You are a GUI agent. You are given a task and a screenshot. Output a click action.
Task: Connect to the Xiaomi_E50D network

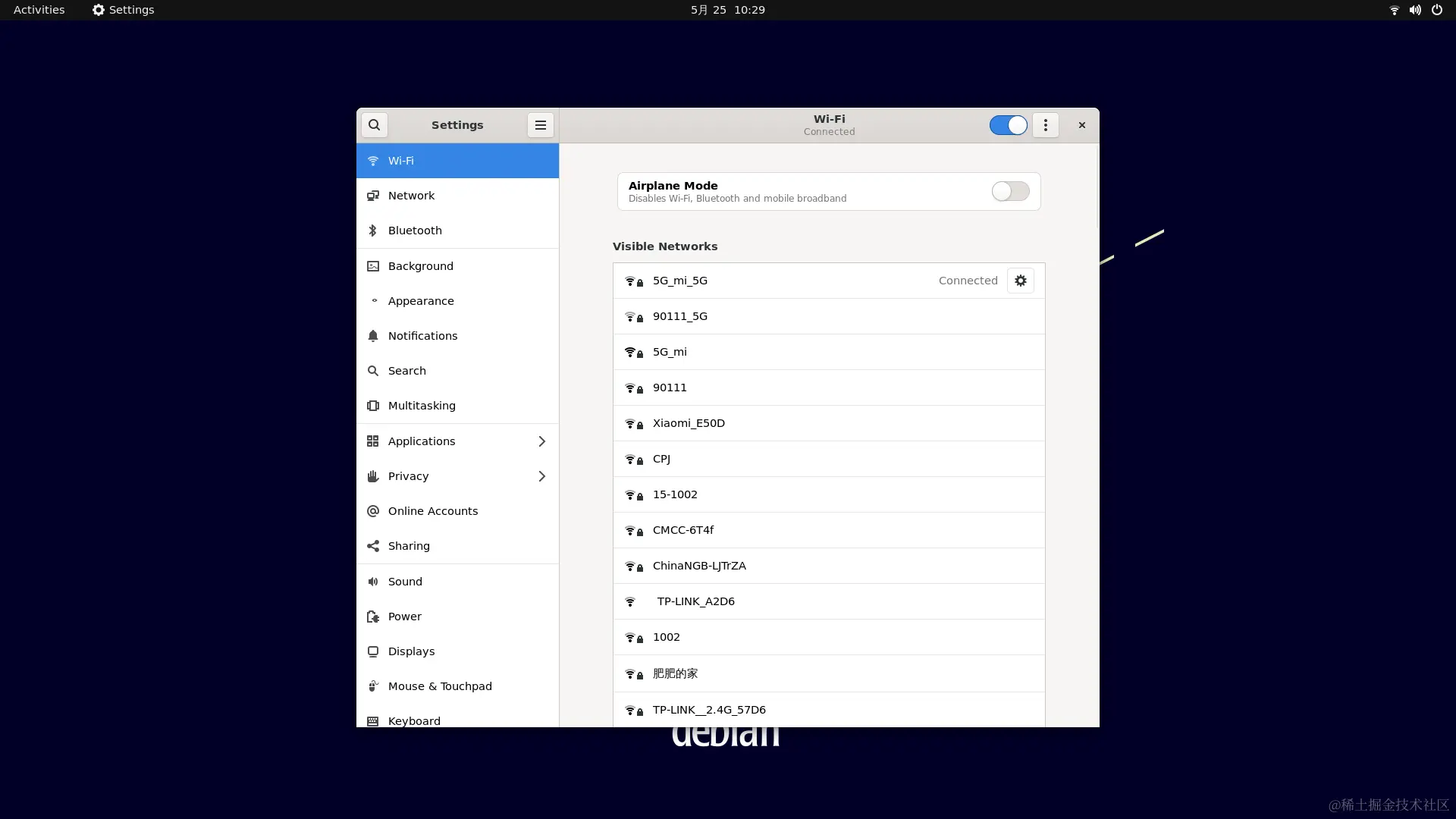pos(689,423)
